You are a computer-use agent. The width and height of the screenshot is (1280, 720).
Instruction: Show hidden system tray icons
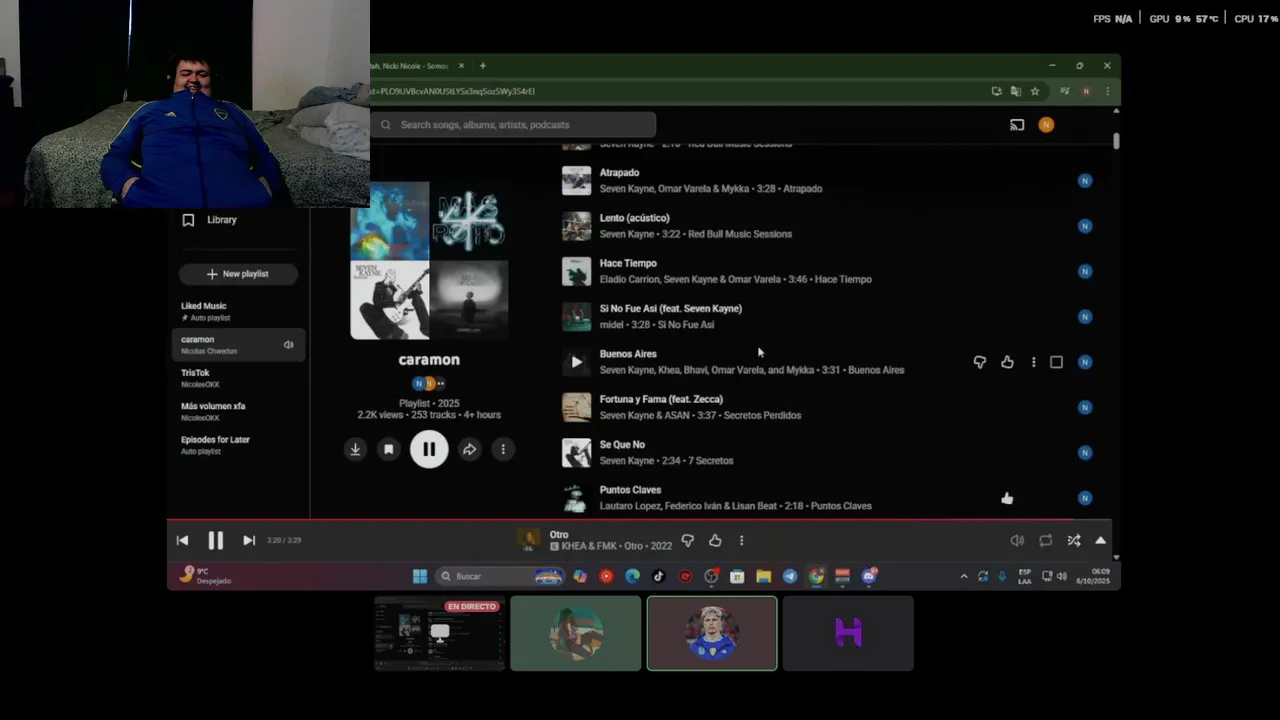pos(963,576)
